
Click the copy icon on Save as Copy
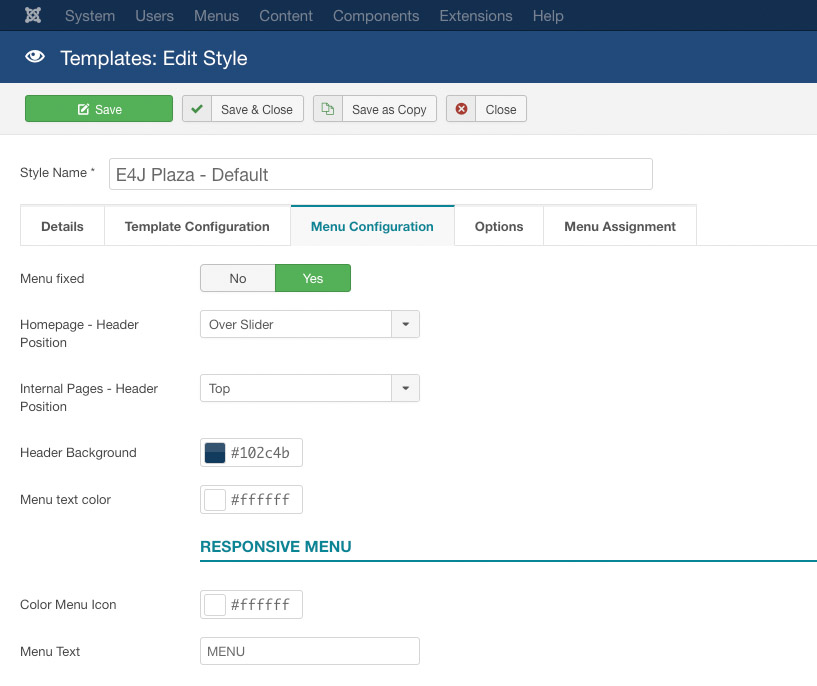click(328, 109)
